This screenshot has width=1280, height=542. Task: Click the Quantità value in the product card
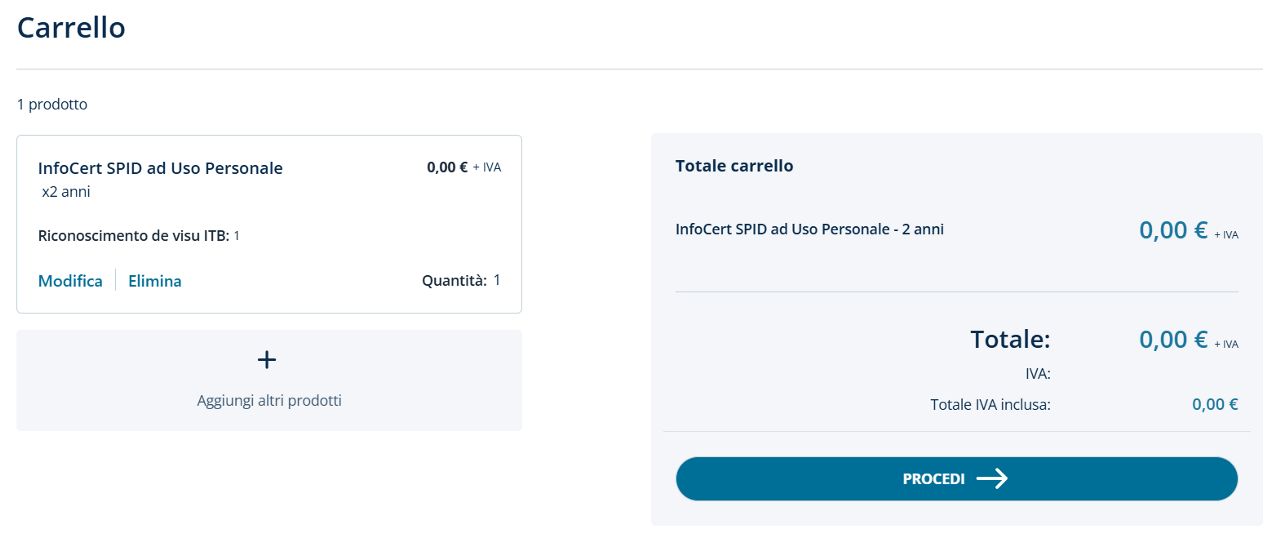pos(496,280)
